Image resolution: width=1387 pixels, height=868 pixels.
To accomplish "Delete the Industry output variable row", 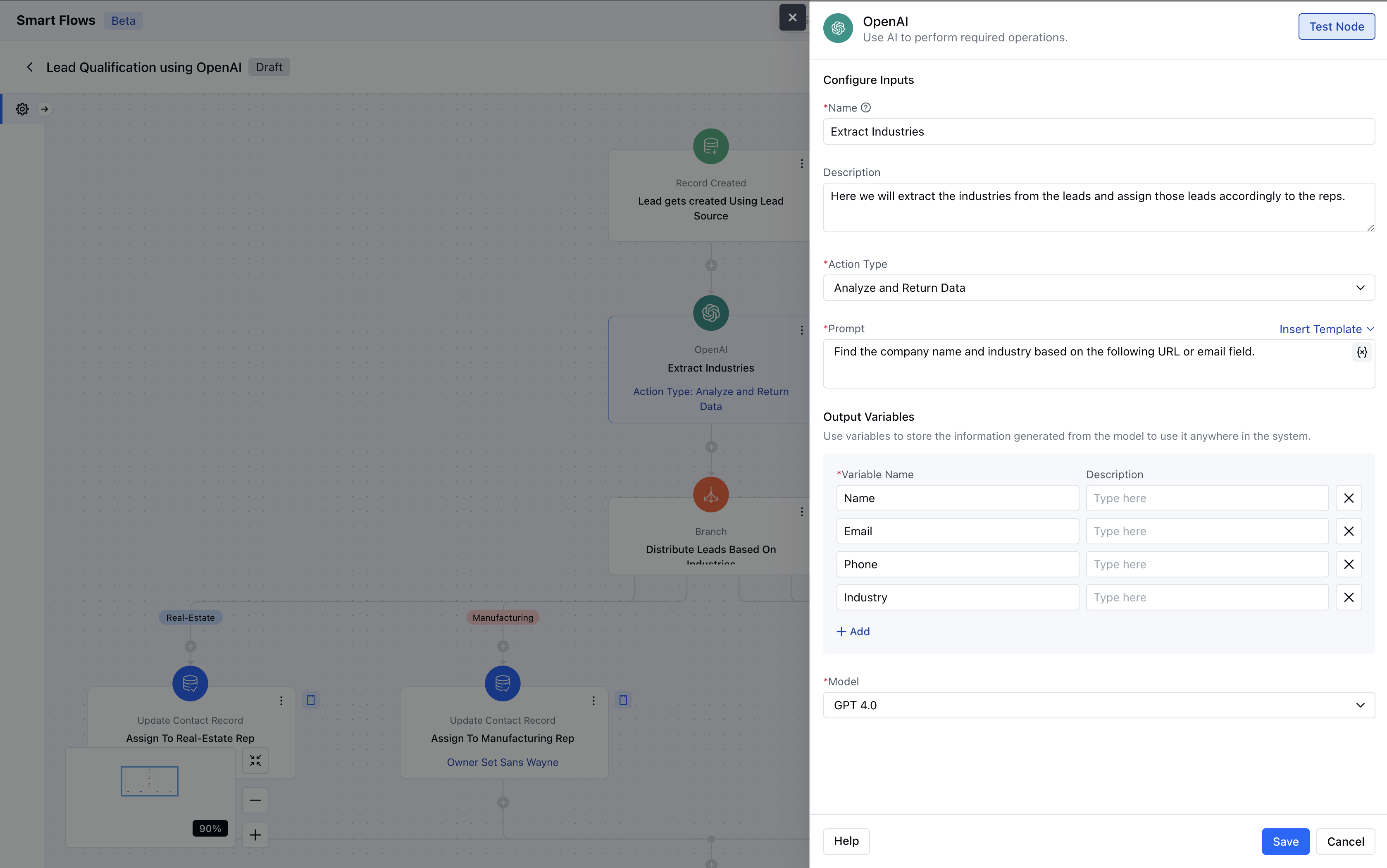I will pos(1349,598).
